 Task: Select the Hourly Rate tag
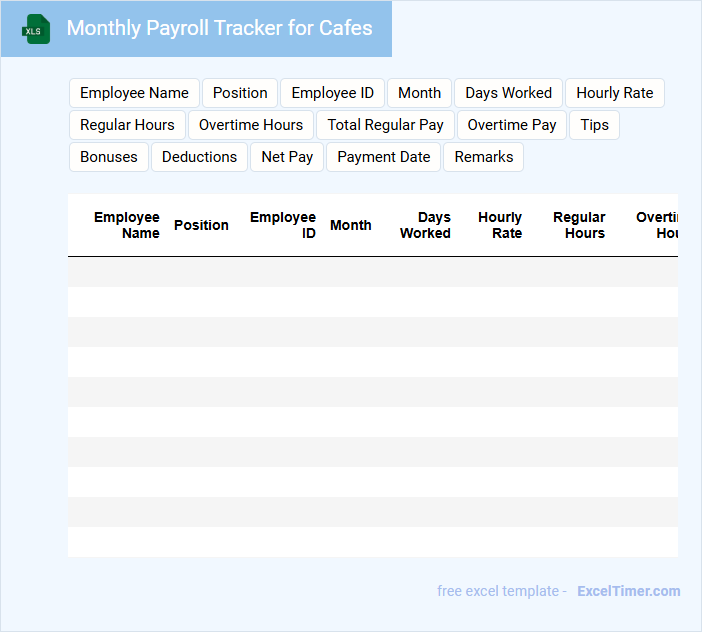(615, 93)
